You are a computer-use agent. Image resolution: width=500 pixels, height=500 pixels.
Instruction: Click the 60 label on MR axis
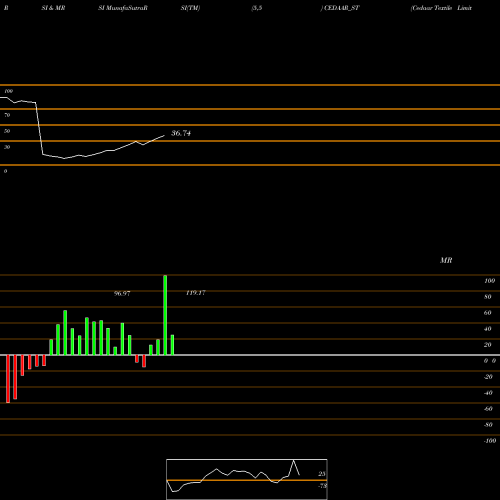click(x=488, y=313)
